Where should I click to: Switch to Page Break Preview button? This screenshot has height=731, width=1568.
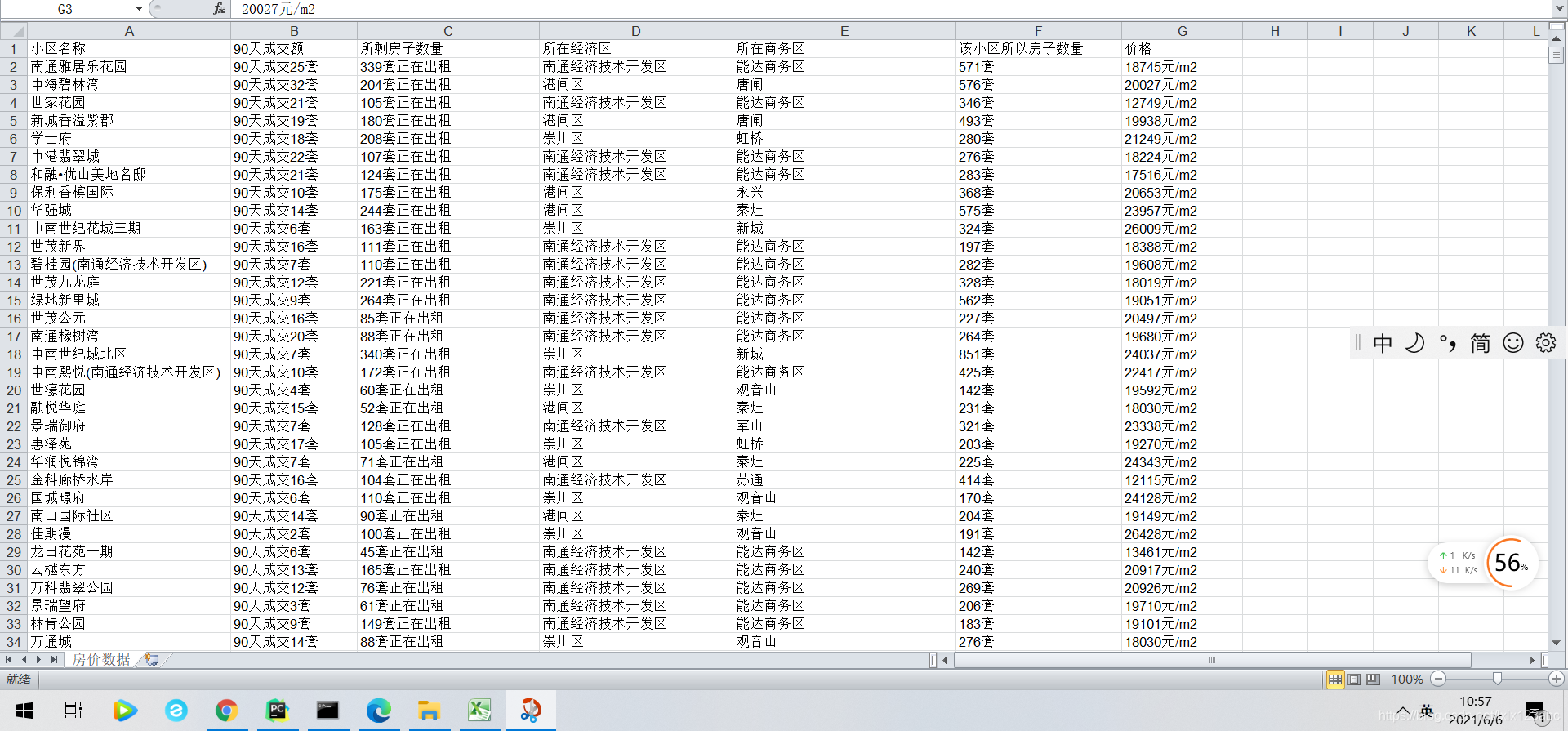click(1373, 679)
